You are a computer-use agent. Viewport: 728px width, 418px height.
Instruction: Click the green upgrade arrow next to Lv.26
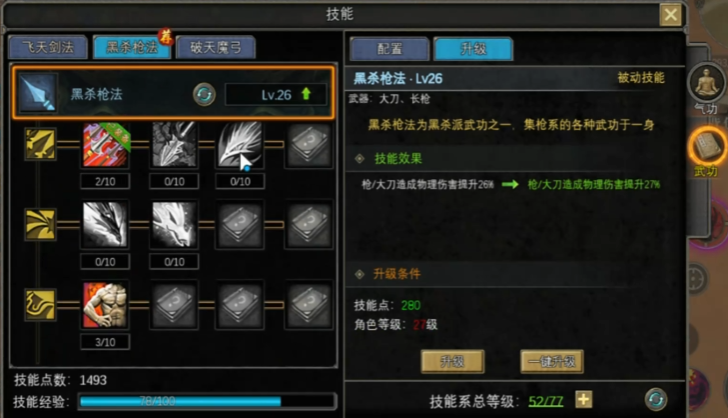coord(306,94)
